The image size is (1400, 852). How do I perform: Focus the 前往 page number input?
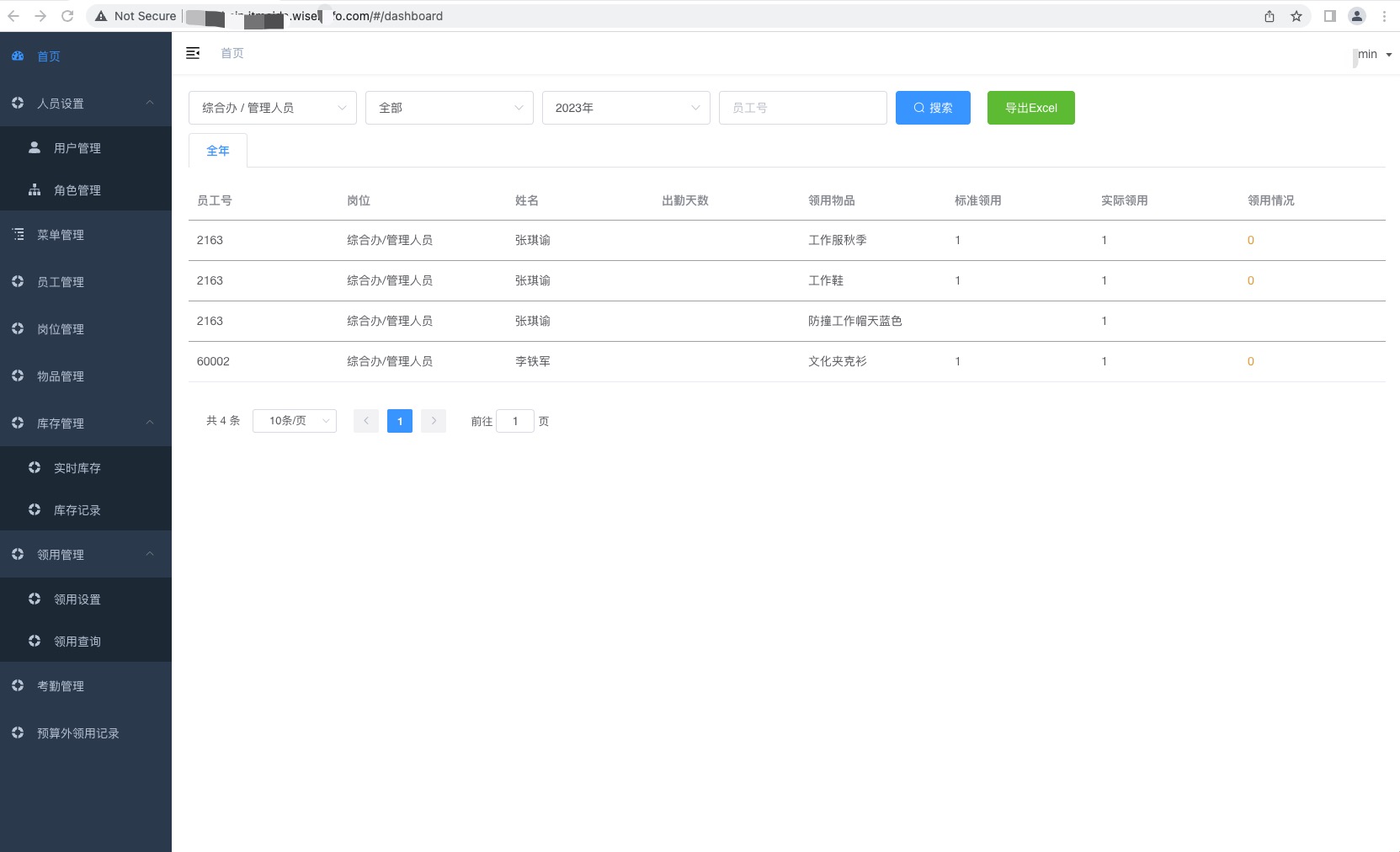(x=515, y=421)
